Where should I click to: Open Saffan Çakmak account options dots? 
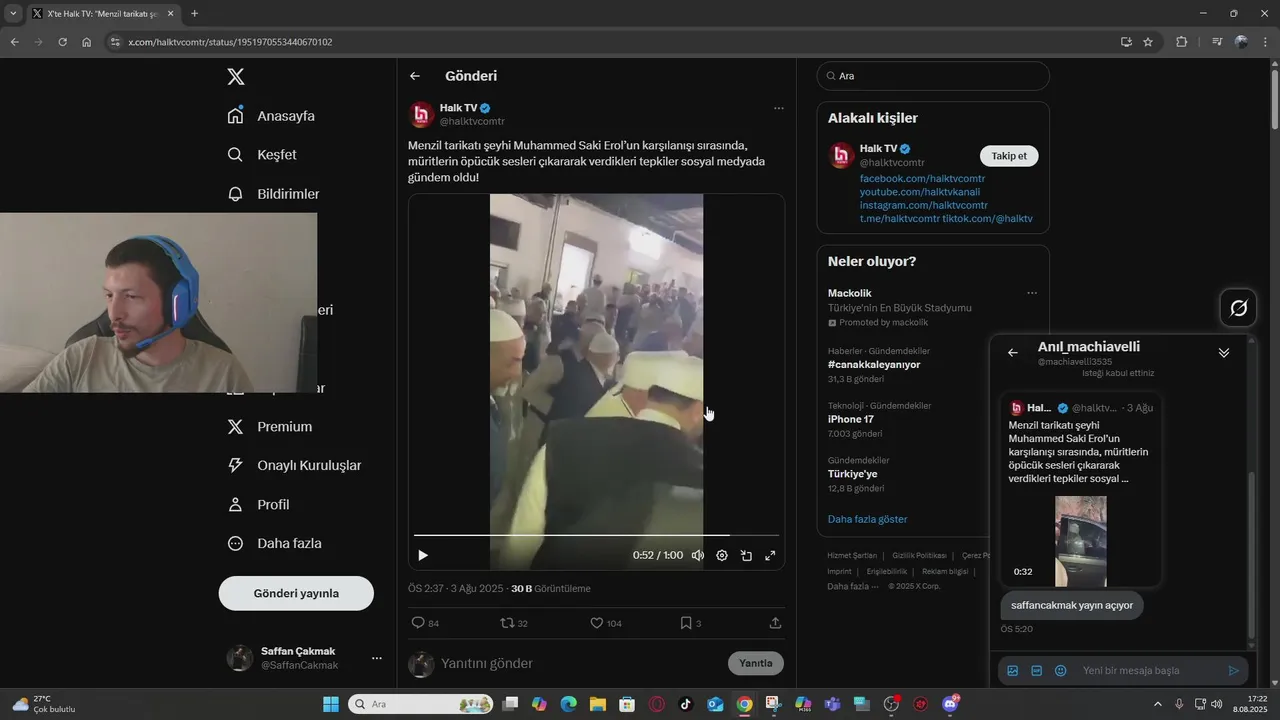point(376,658)
